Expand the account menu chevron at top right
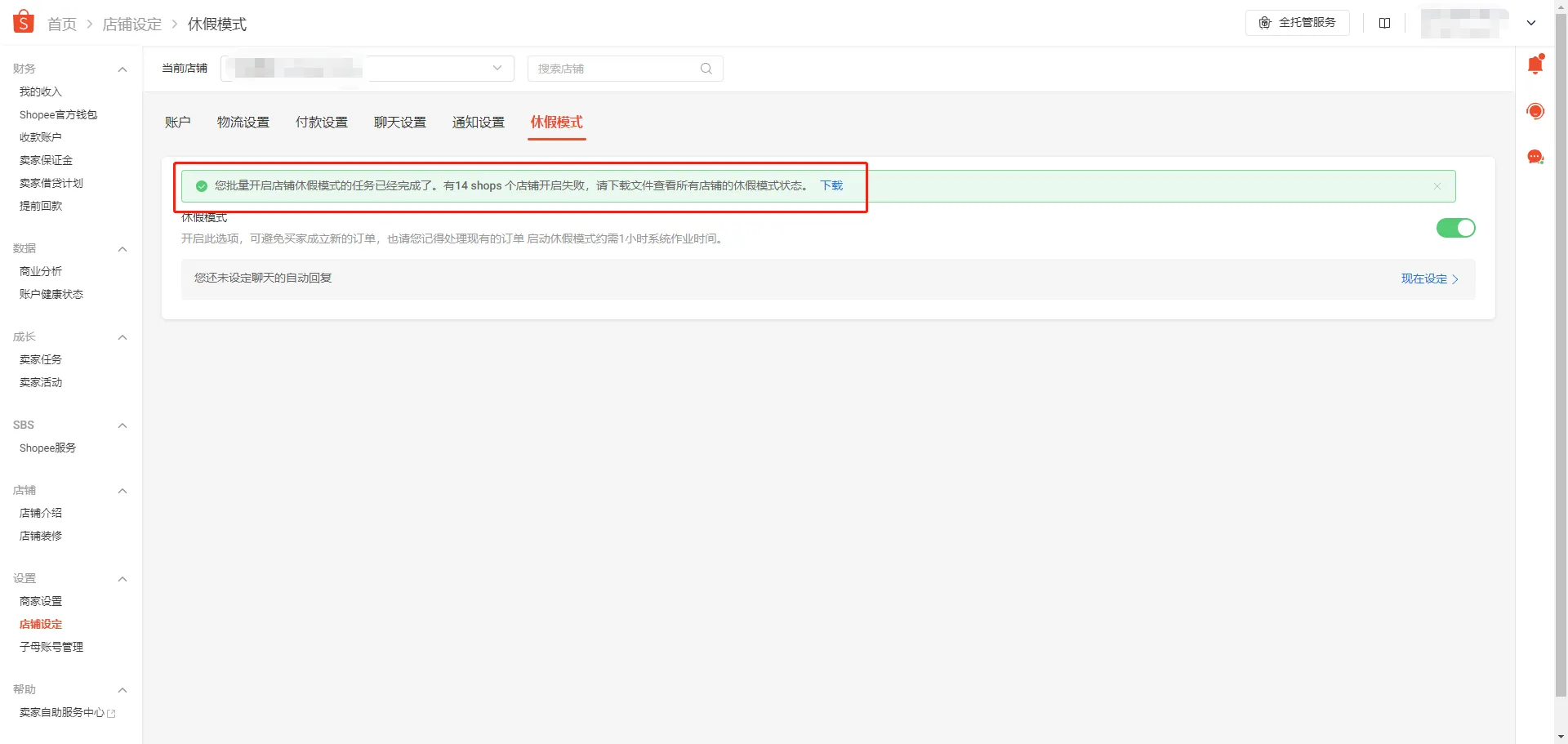Screen dimensions: 1568x744 click(1531, 23)
